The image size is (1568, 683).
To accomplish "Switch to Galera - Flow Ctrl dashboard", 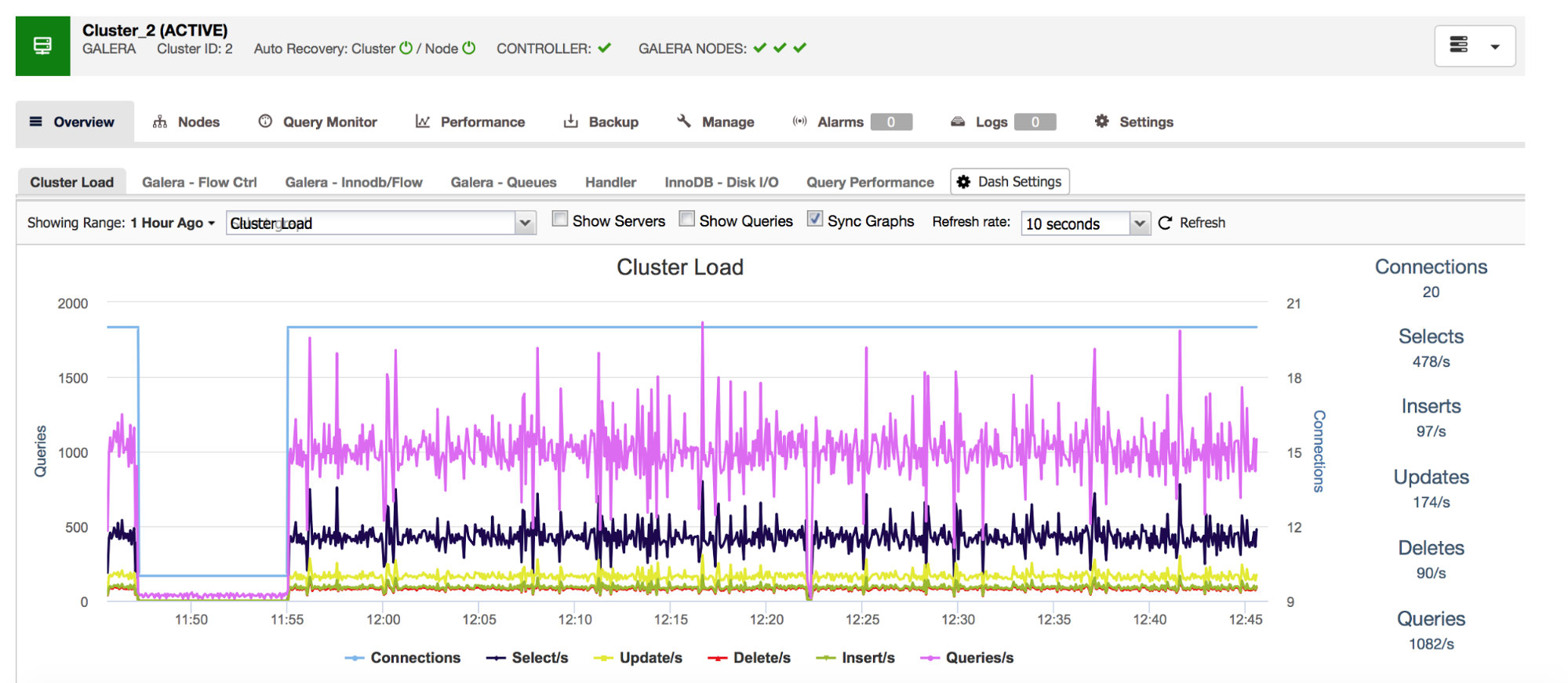I will (199, 182).
